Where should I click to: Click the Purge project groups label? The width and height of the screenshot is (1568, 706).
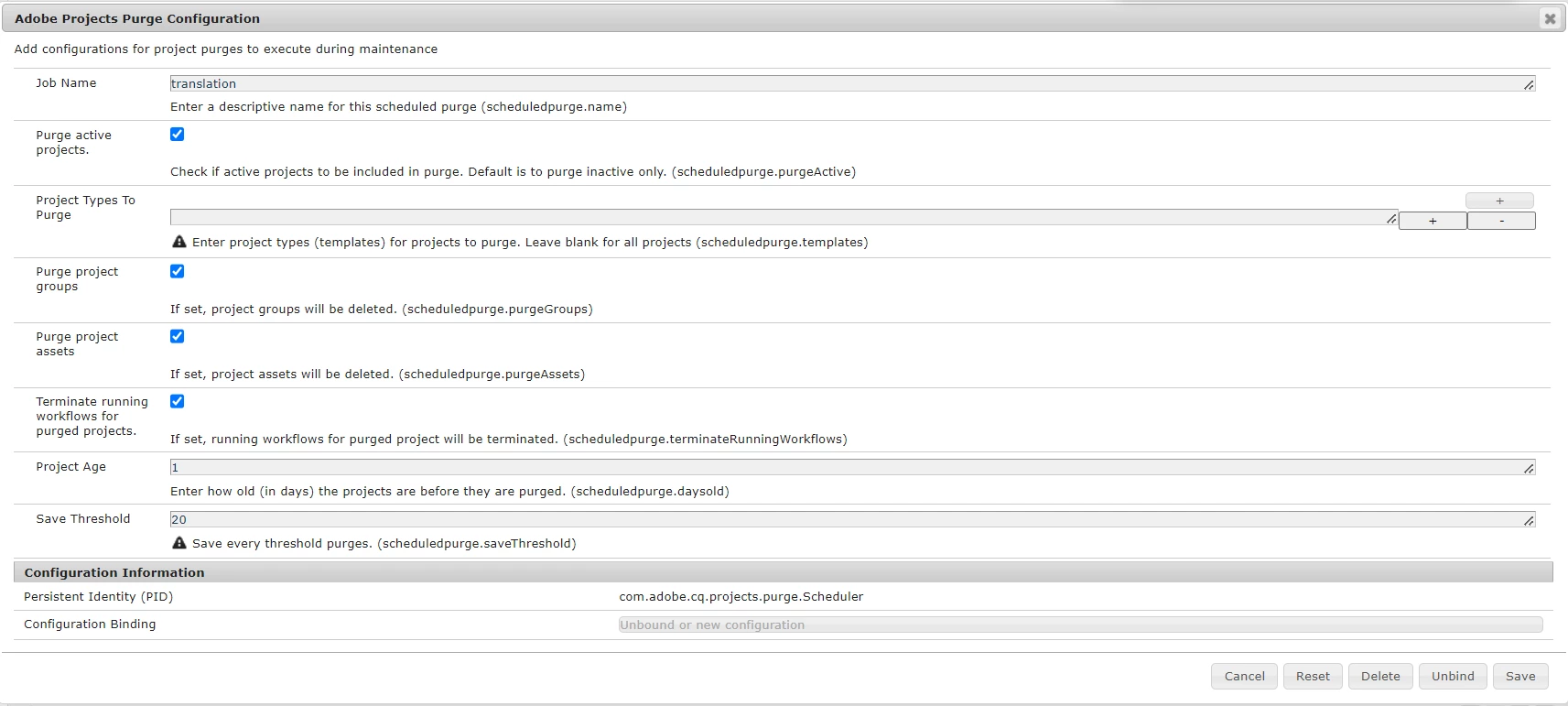pos(78,278)
